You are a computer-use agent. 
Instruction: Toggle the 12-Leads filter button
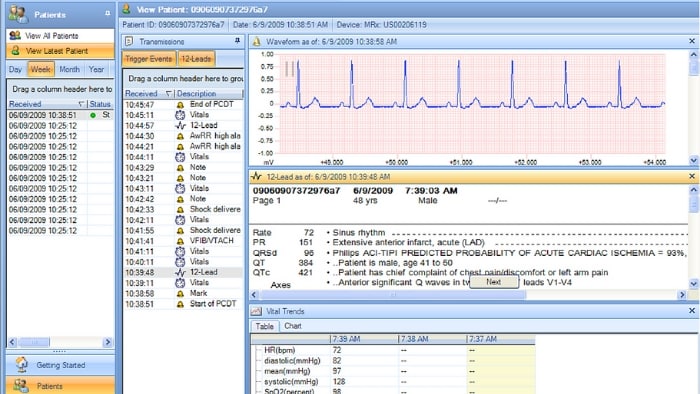[x=196, y=59]
